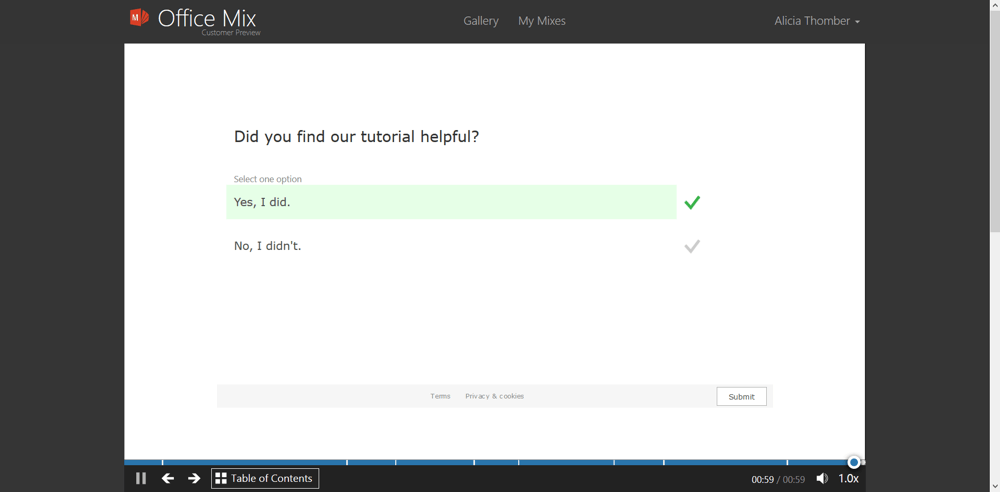Pause the mix playback
Viewport: 1000px width, 492px height.
pyautogui.click(x=141, y=479)
